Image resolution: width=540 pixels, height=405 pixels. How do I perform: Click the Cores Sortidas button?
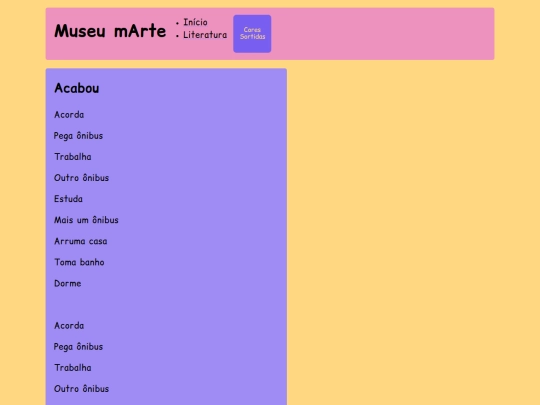(x=252, y=33)
